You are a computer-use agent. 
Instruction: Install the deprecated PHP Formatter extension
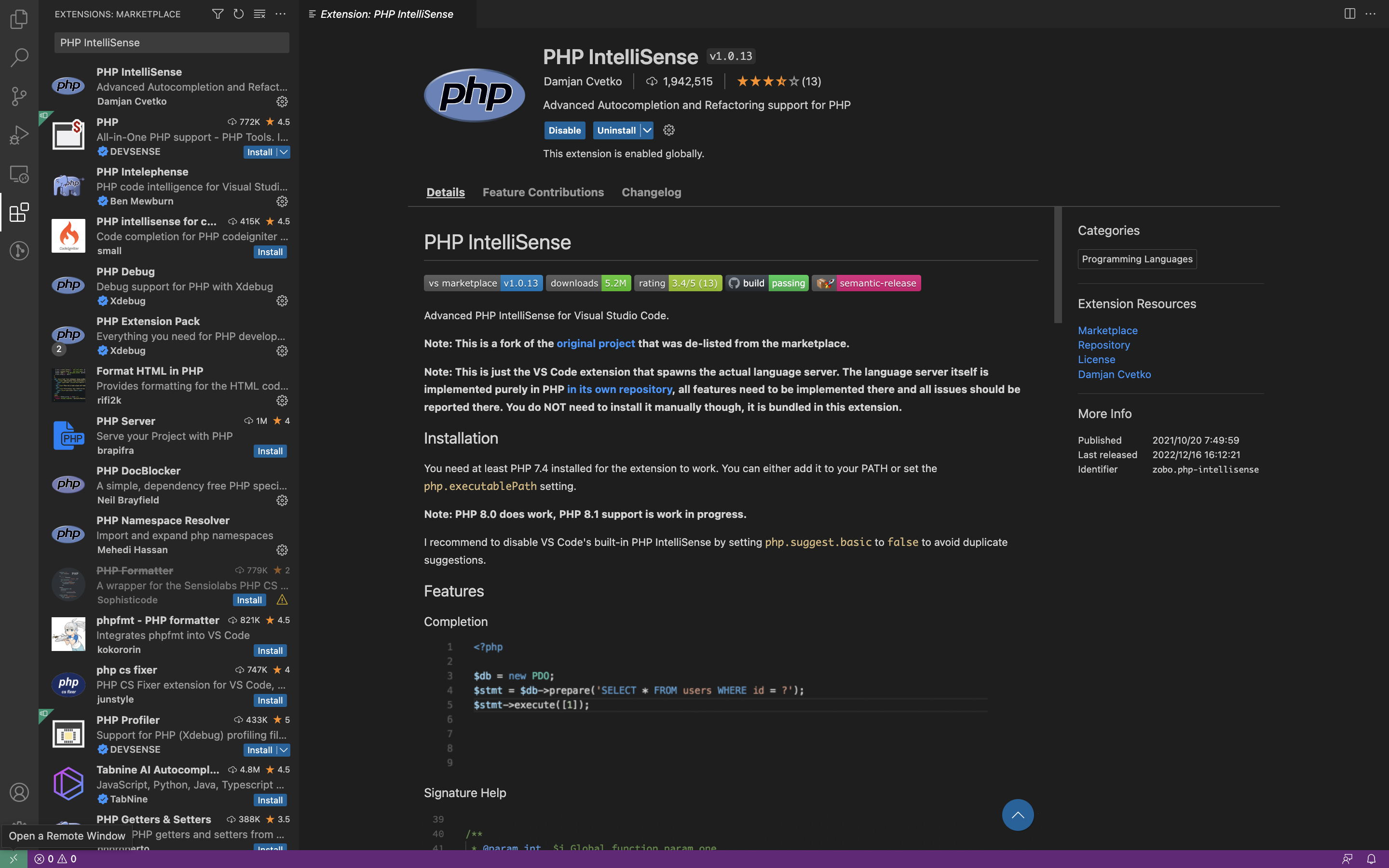click(x=249, y=600)
